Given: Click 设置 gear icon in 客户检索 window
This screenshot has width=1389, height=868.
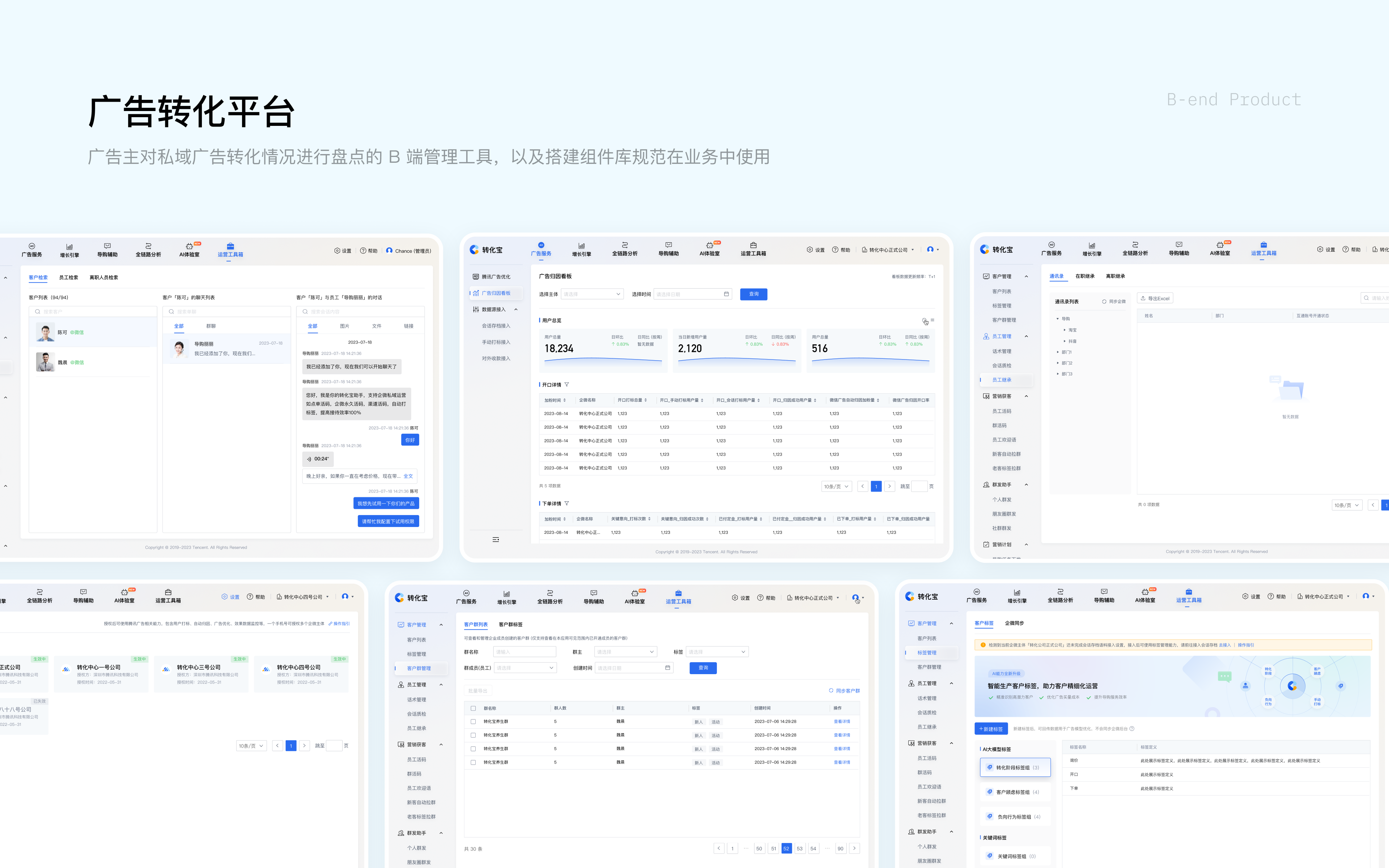Looking at the screenshot, I should pyautogui.click(x=337, y=251).
